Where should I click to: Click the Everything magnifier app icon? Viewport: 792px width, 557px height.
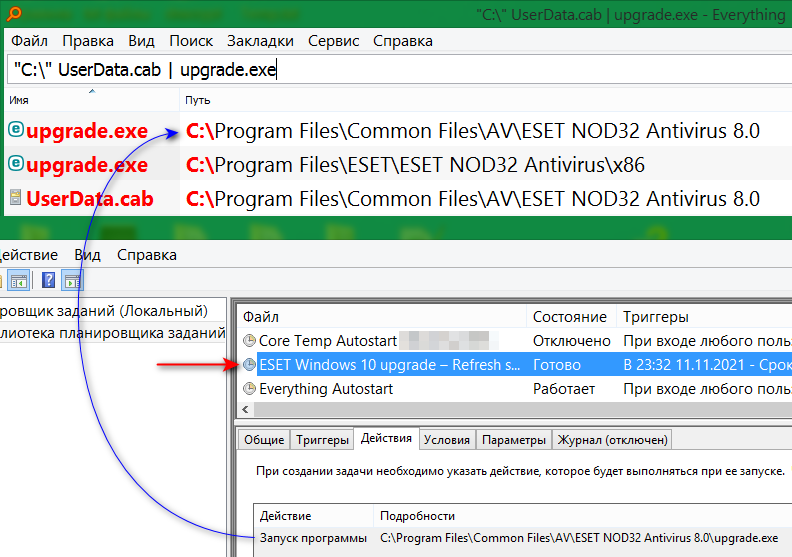click(x=14, y=13)
